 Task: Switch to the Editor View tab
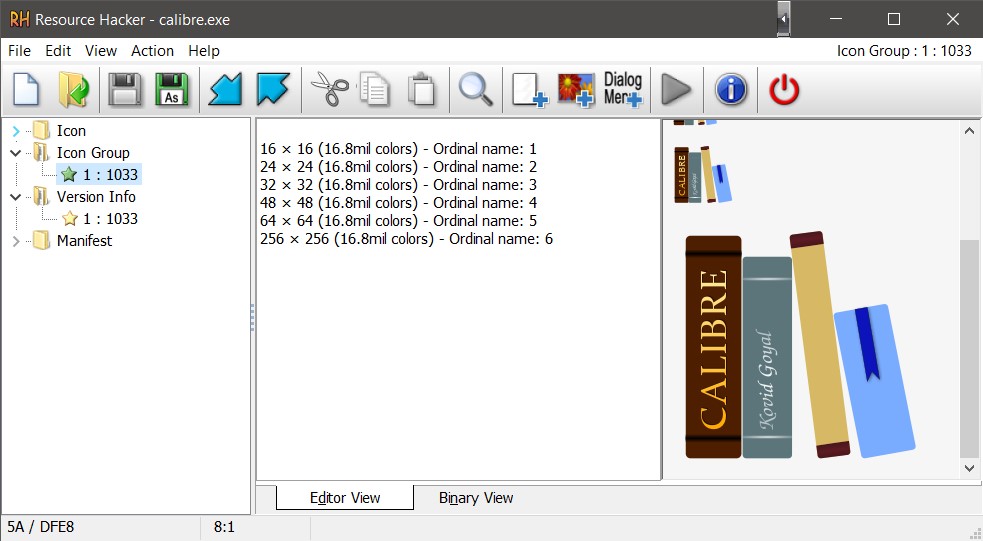[x=345, y=498]
